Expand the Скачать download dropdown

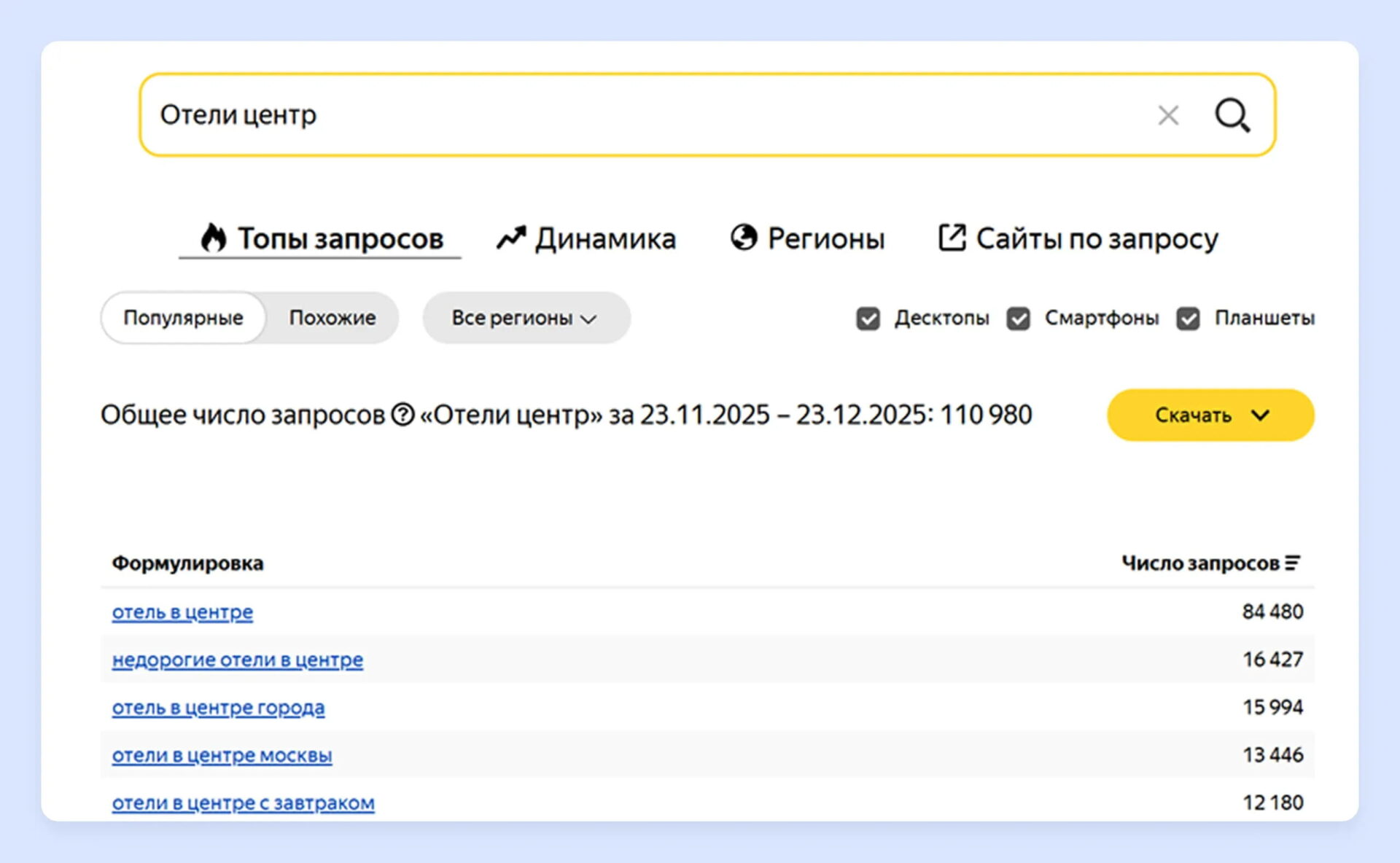click(x=1210, y=415)
